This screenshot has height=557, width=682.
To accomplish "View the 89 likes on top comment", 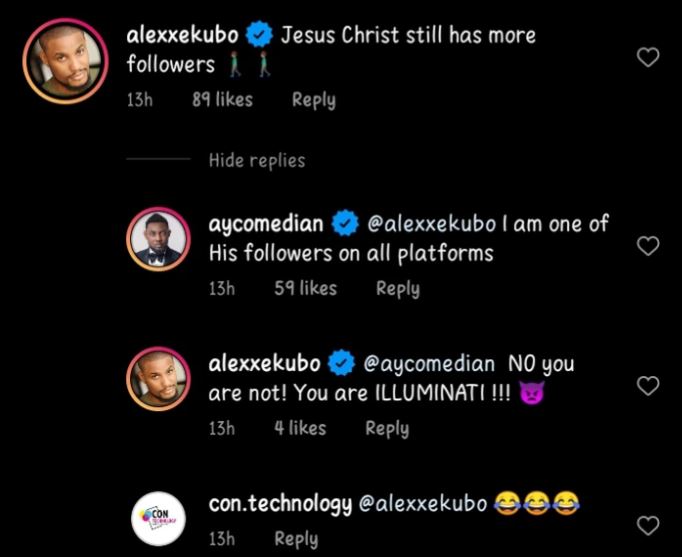I will point(222,99).
